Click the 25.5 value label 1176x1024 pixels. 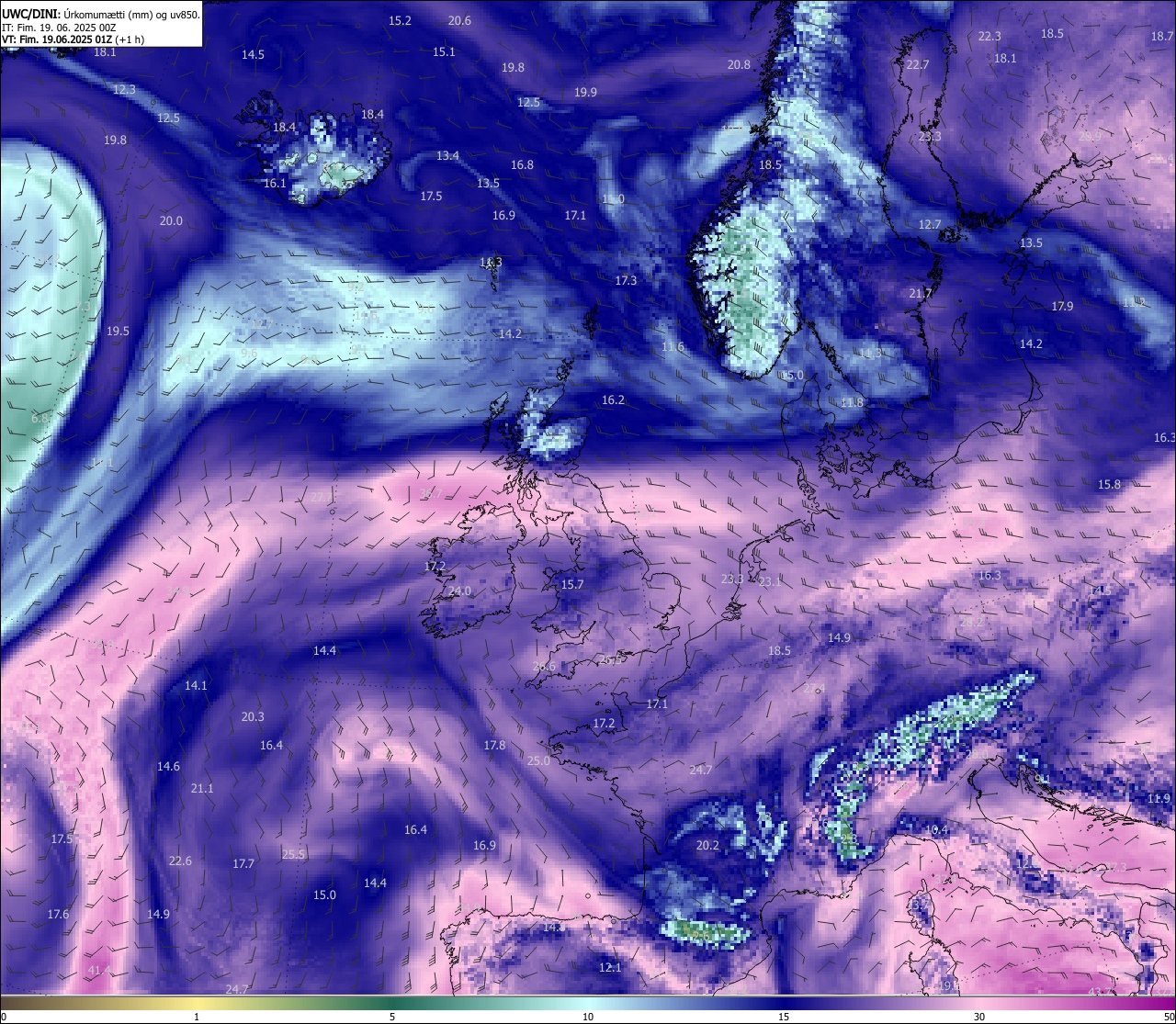(x=293, y=854)
